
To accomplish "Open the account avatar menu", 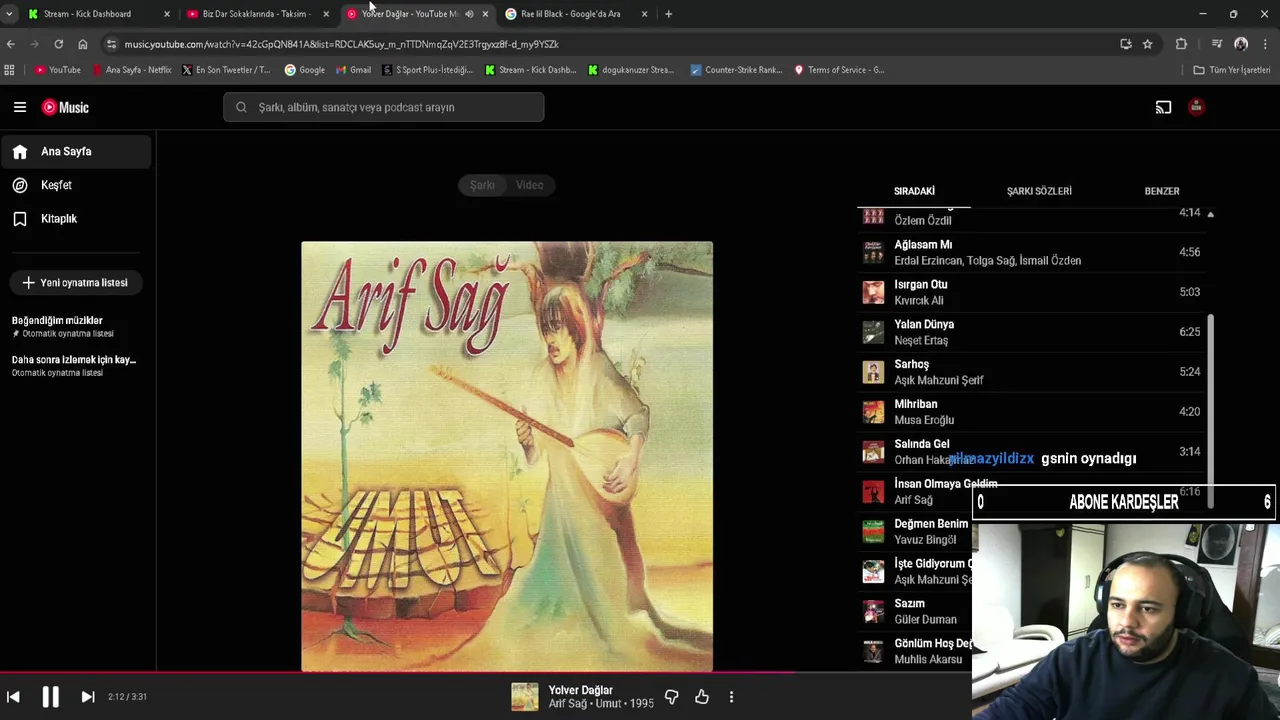I will click(x=1196, y=107).
